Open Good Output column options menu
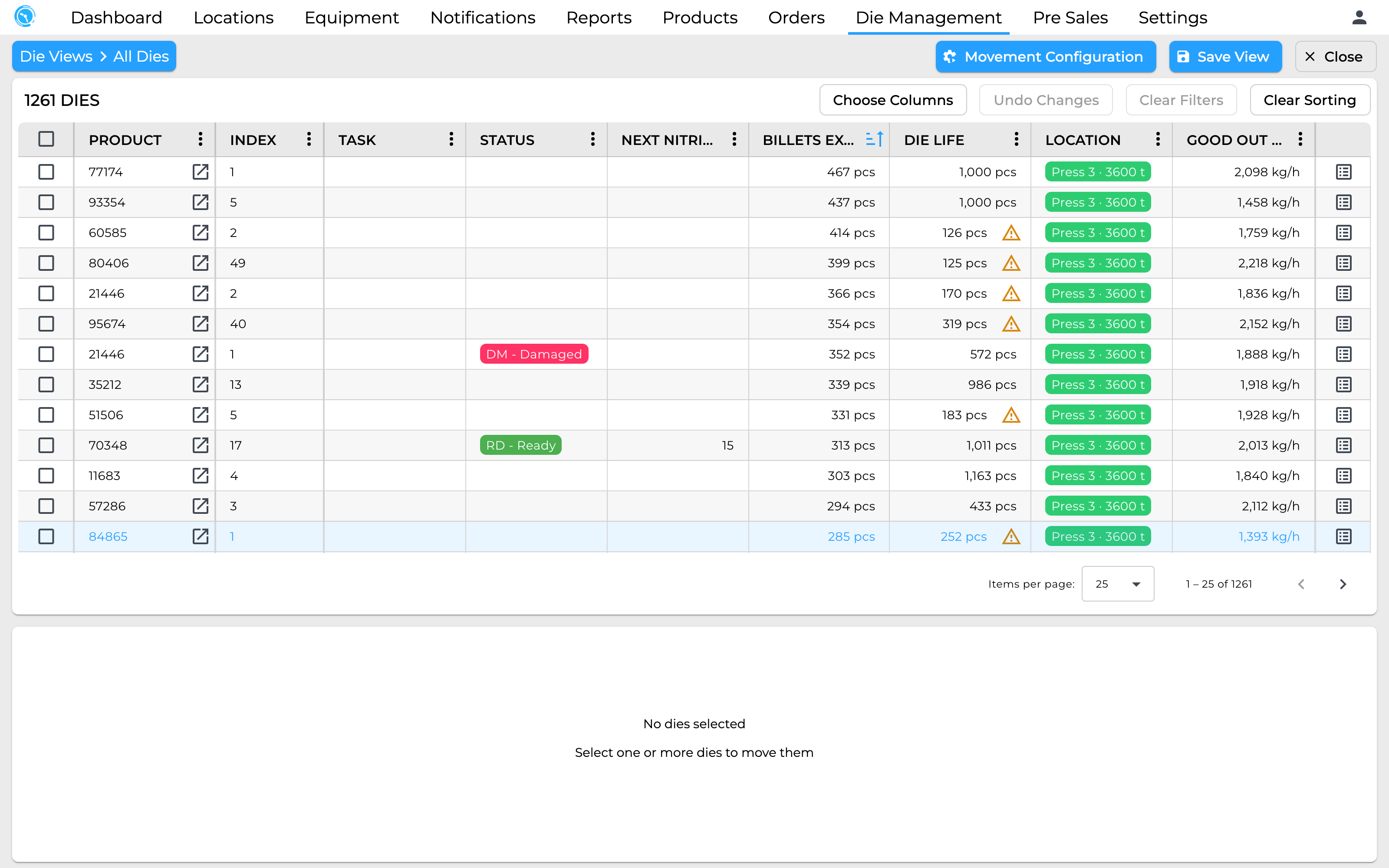This screenshot has height=868, width=1389. click(1300, 139)
